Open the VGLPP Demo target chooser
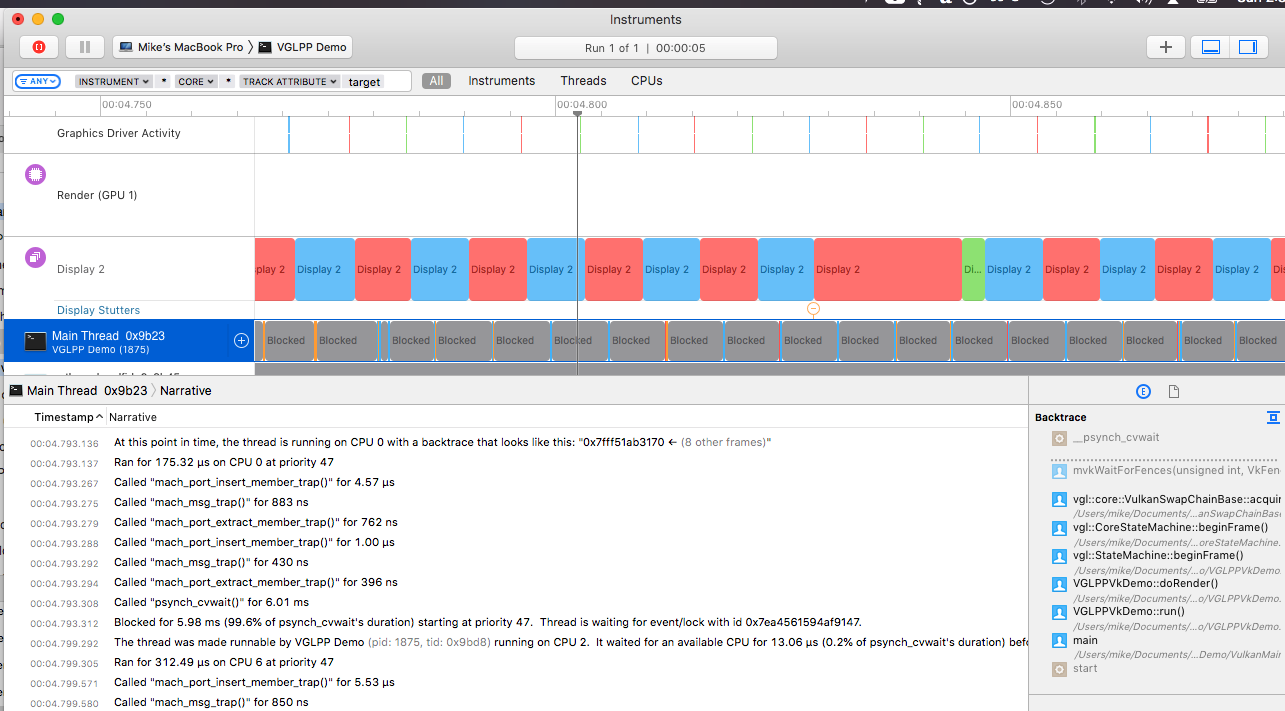Image resolution: width=1285 pixels, height=711 pixels. pyautogui.click(x=303, y=47)
